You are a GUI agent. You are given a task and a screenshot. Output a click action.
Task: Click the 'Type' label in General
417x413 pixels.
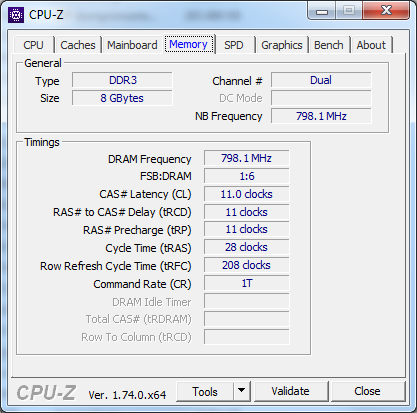tap(47, 81)
